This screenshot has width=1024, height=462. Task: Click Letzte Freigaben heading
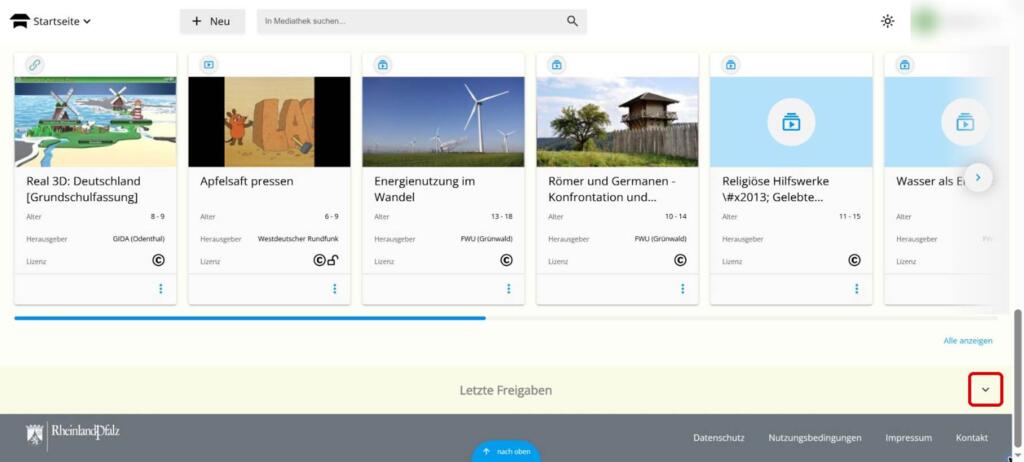(x=505, y=390)
